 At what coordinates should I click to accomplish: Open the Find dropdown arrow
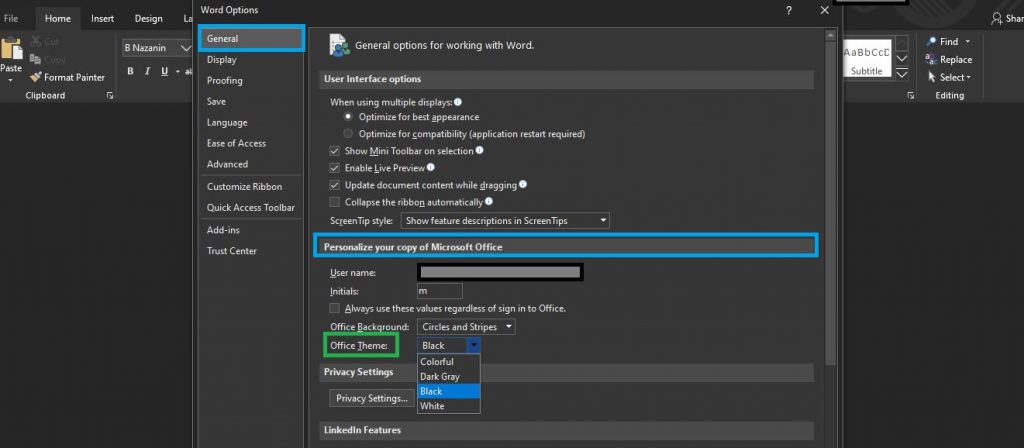click(967, 42)
